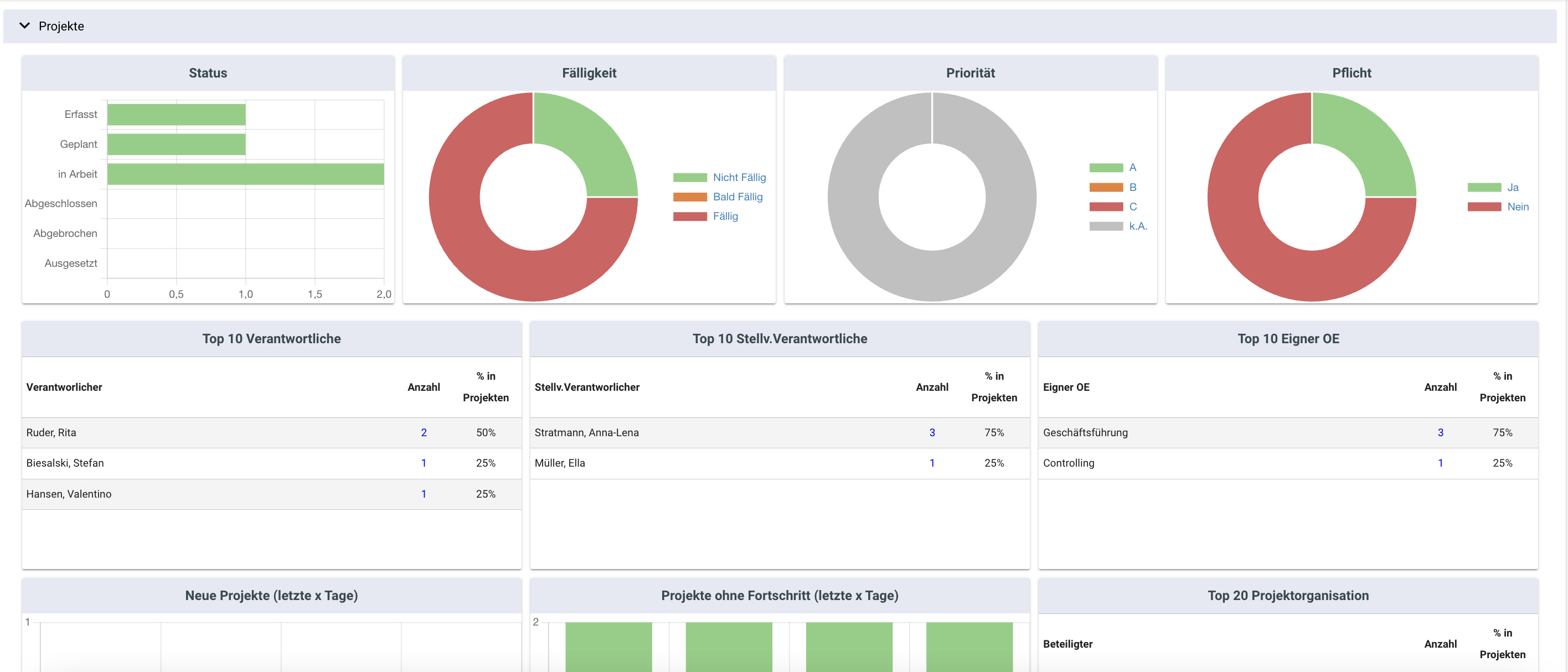Open Stratmann, Anna-Lena count link
Viewport: 1568px width, 672px height.
point(931,432)
